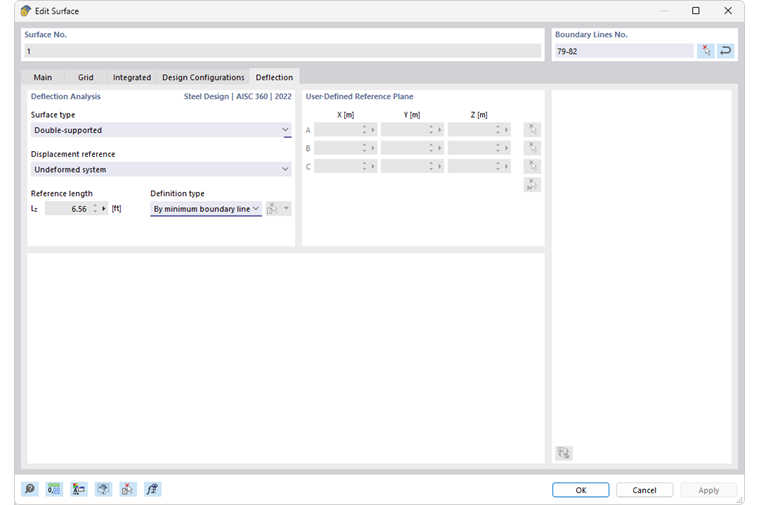The width and height of the screenshot is (760, 505).
Task: Click the select object icon with red X at bottom
Action: click(127, 489)
